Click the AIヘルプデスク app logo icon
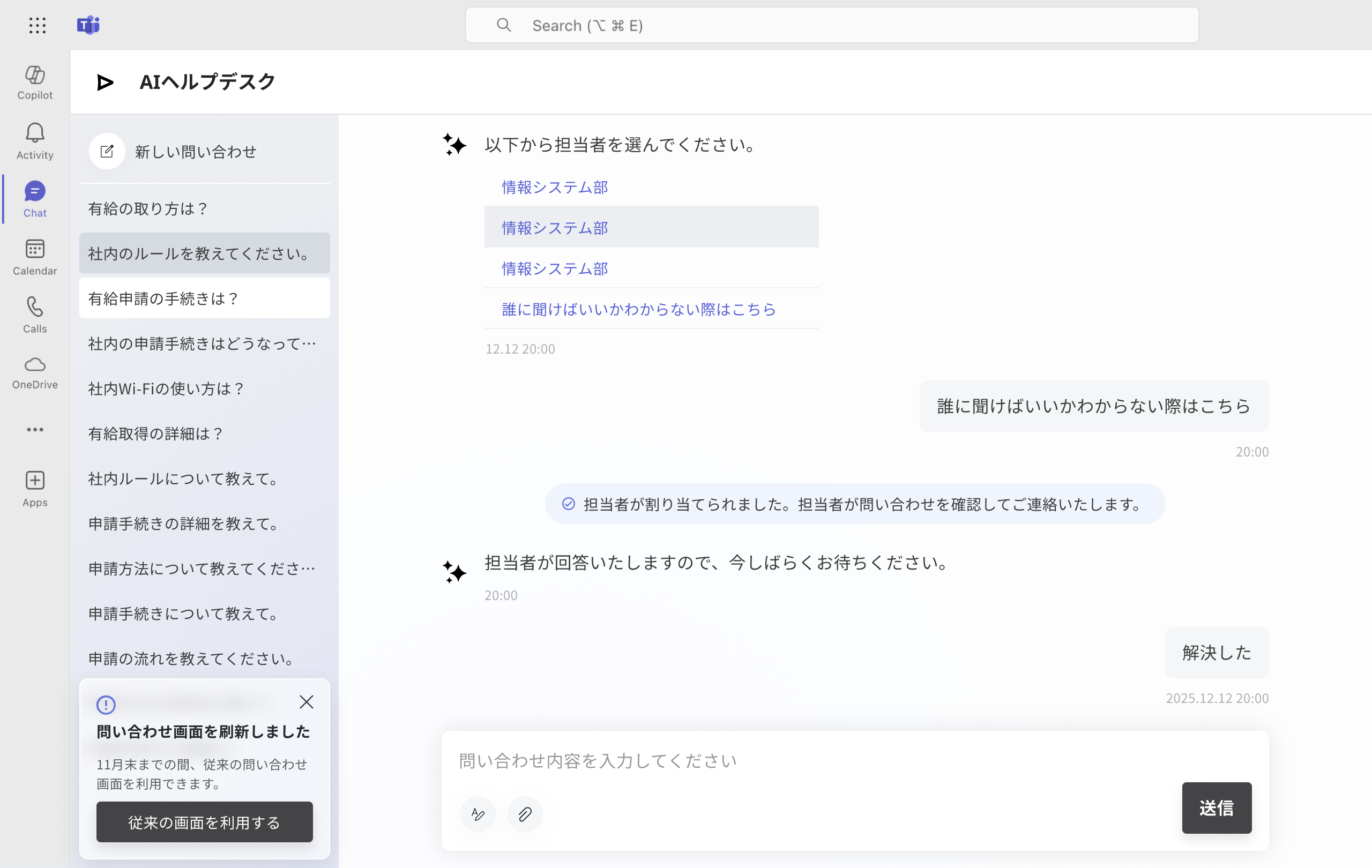The height and width of the screenshot is (868, 1372). (x=105, y=83)
